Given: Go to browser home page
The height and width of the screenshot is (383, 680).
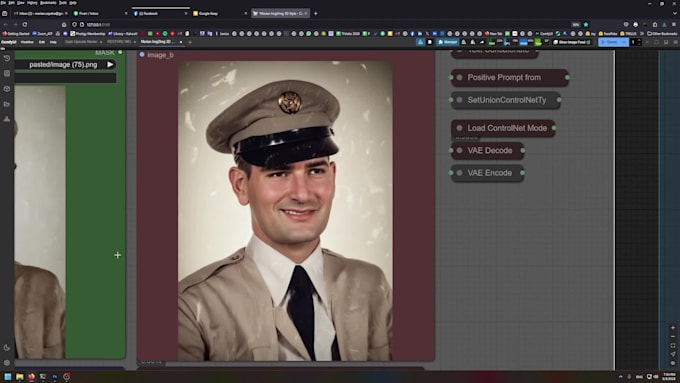Looking at the screenshot, I should [x=64, y=25].
